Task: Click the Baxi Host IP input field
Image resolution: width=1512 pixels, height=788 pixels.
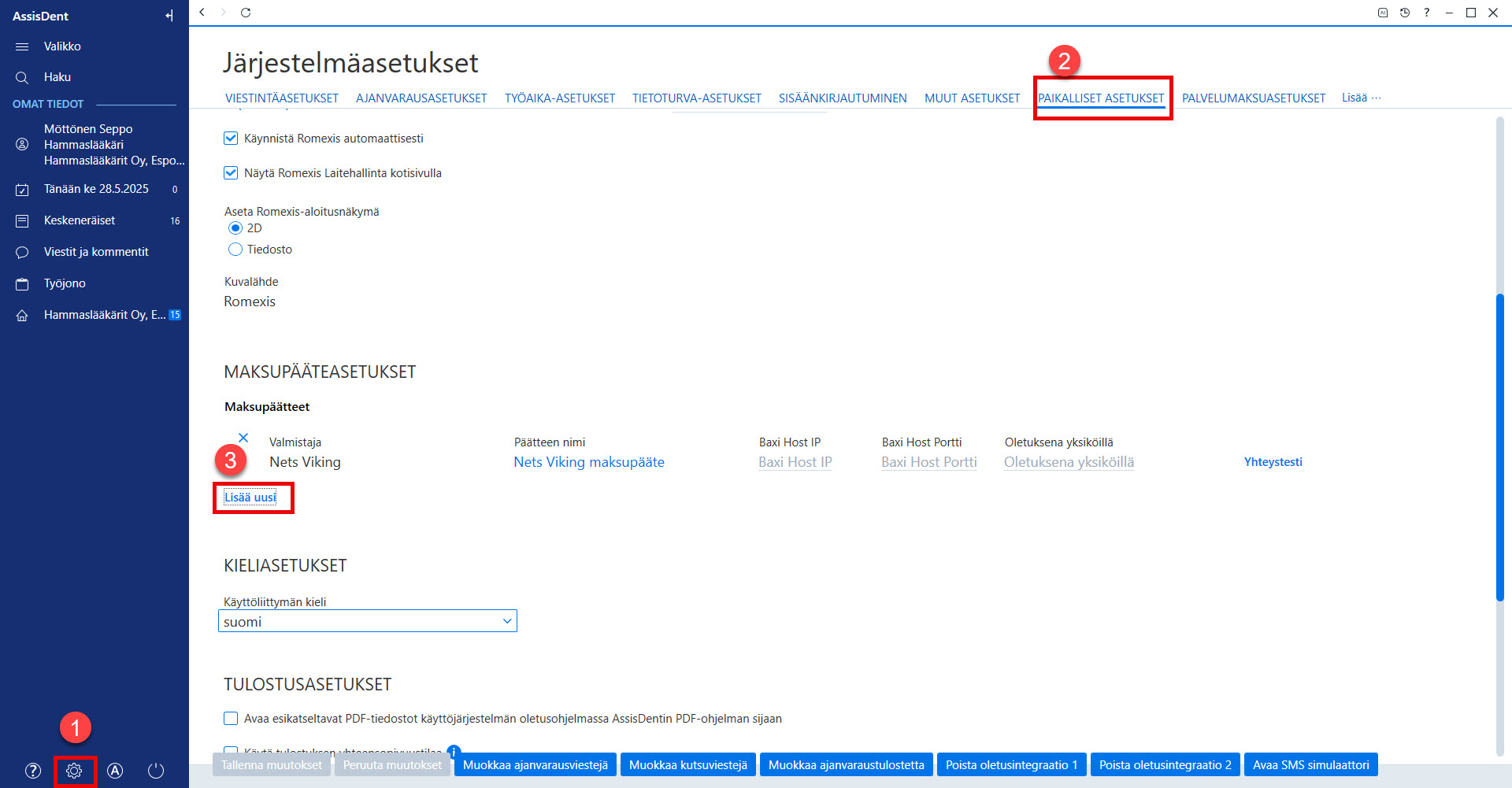Action: point(795,462)
